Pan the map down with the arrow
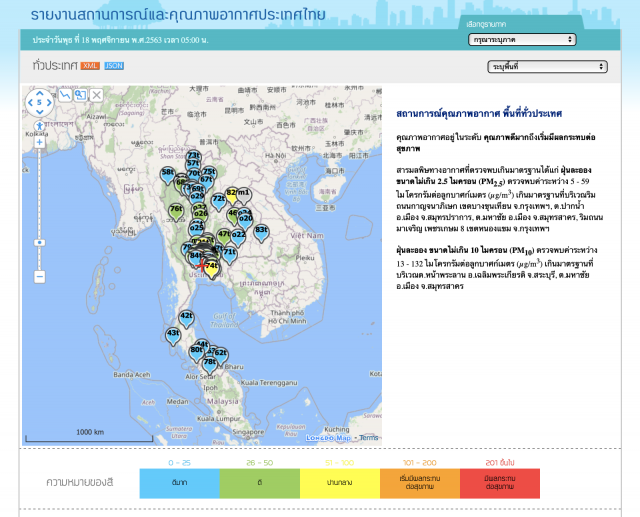This screenshot has height=517, width=640. coord(39,111)
